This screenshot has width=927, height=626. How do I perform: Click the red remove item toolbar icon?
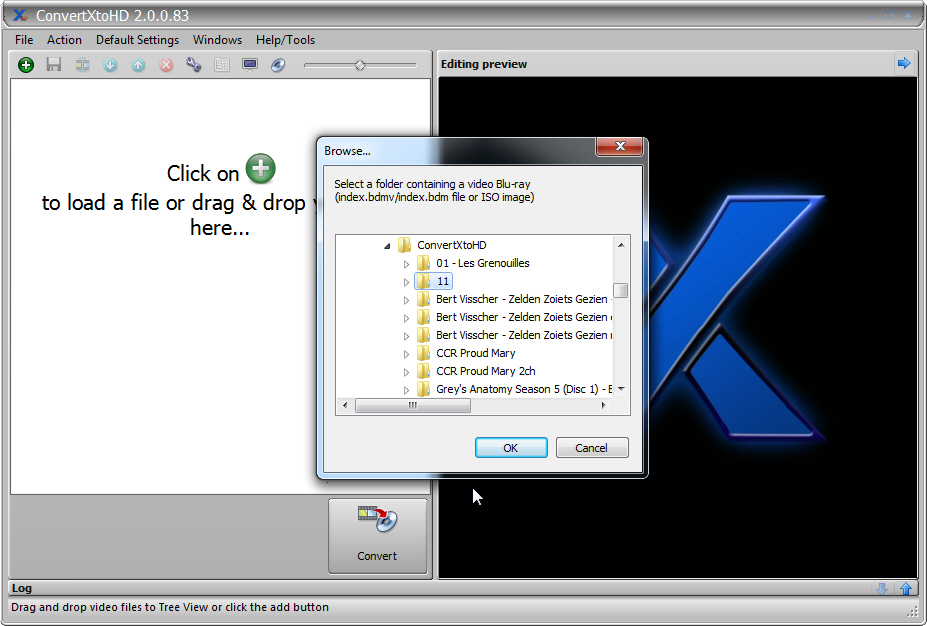click(166, 65)
